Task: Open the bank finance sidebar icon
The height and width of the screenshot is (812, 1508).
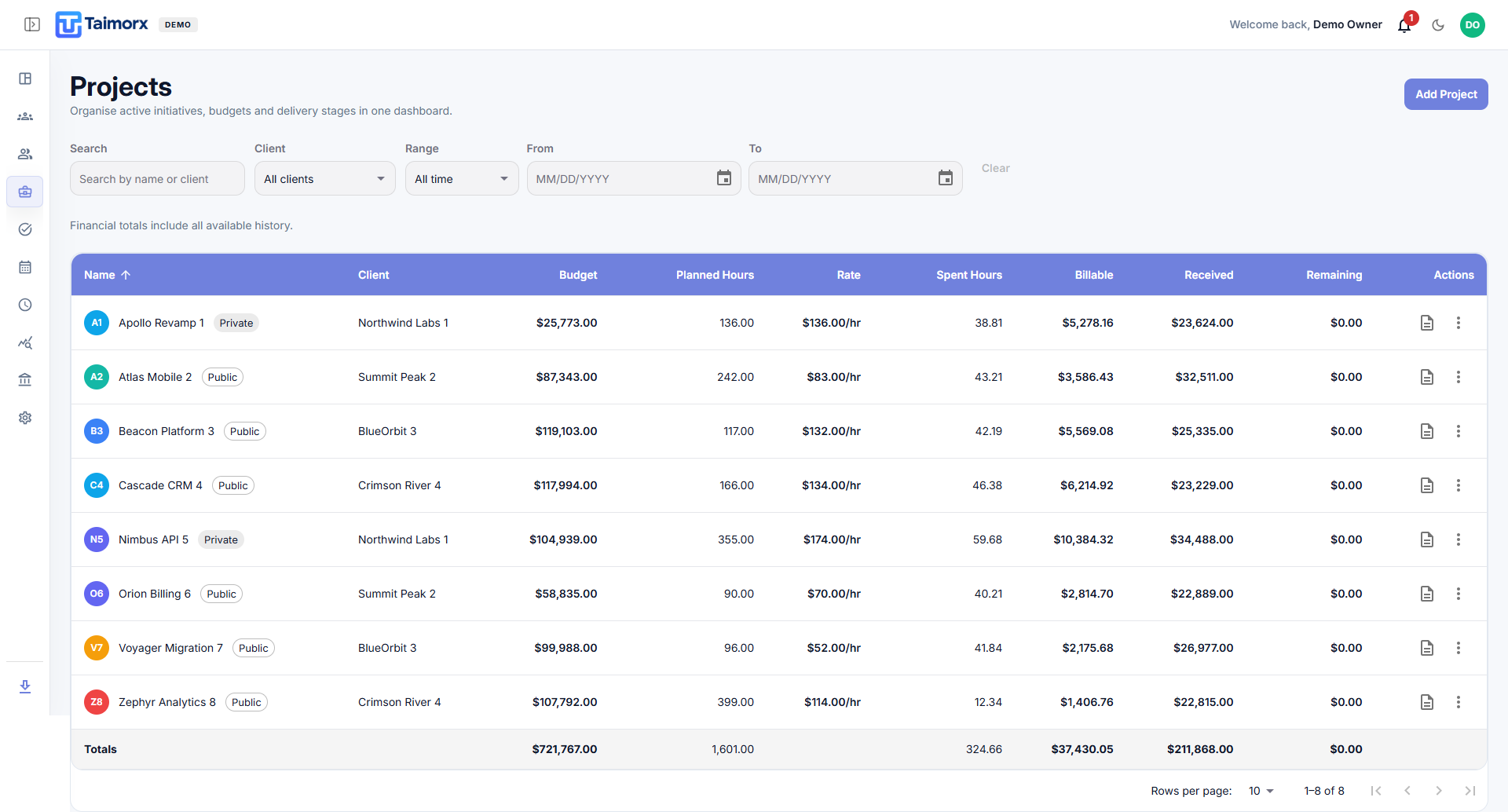Action: pos(25,380)
